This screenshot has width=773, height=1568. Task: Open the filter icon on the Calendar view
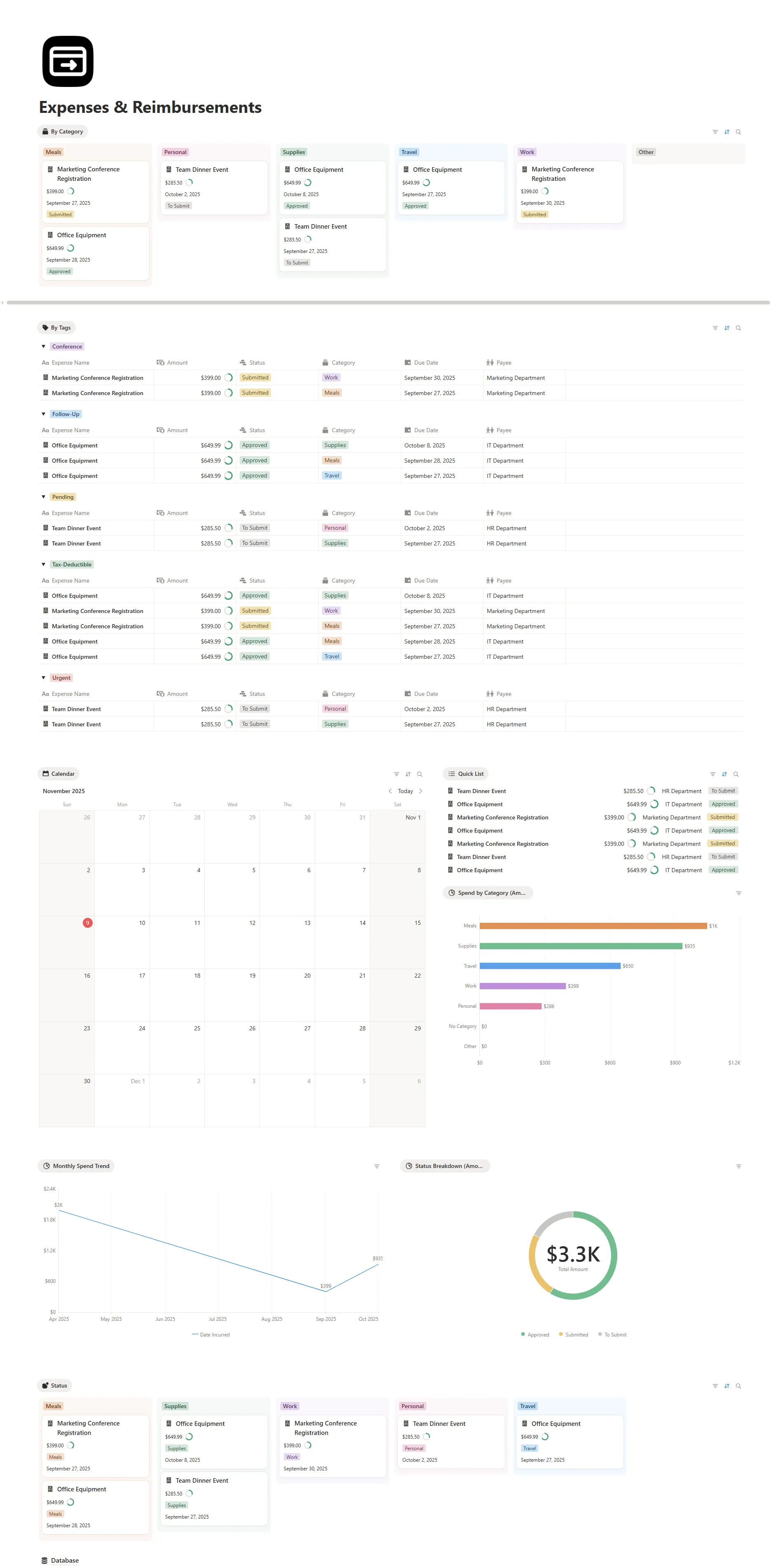coord(396,774)
